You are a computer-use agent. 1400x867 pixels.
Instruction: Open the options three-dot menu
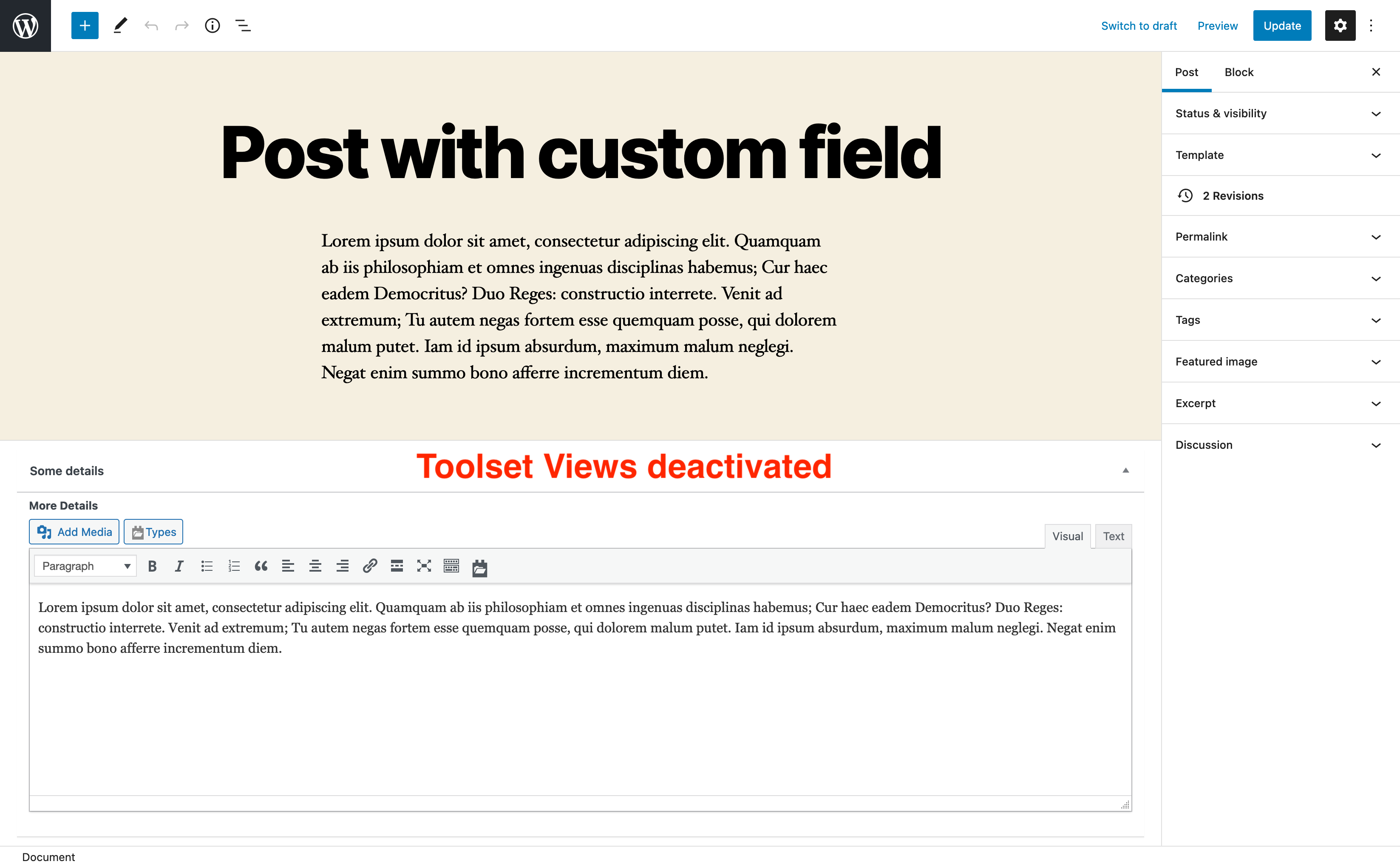tap(1372, 26)
